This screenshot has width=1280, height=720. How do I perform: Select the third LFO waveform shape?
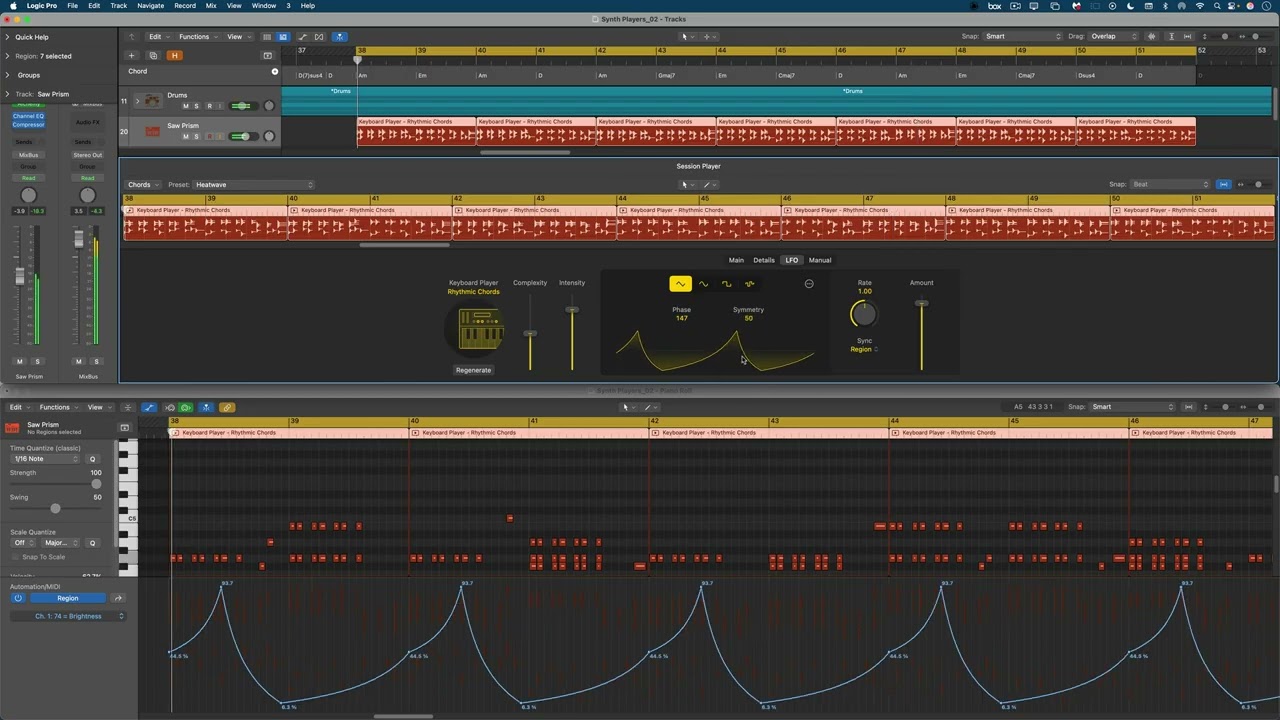[x=726, y=284]
